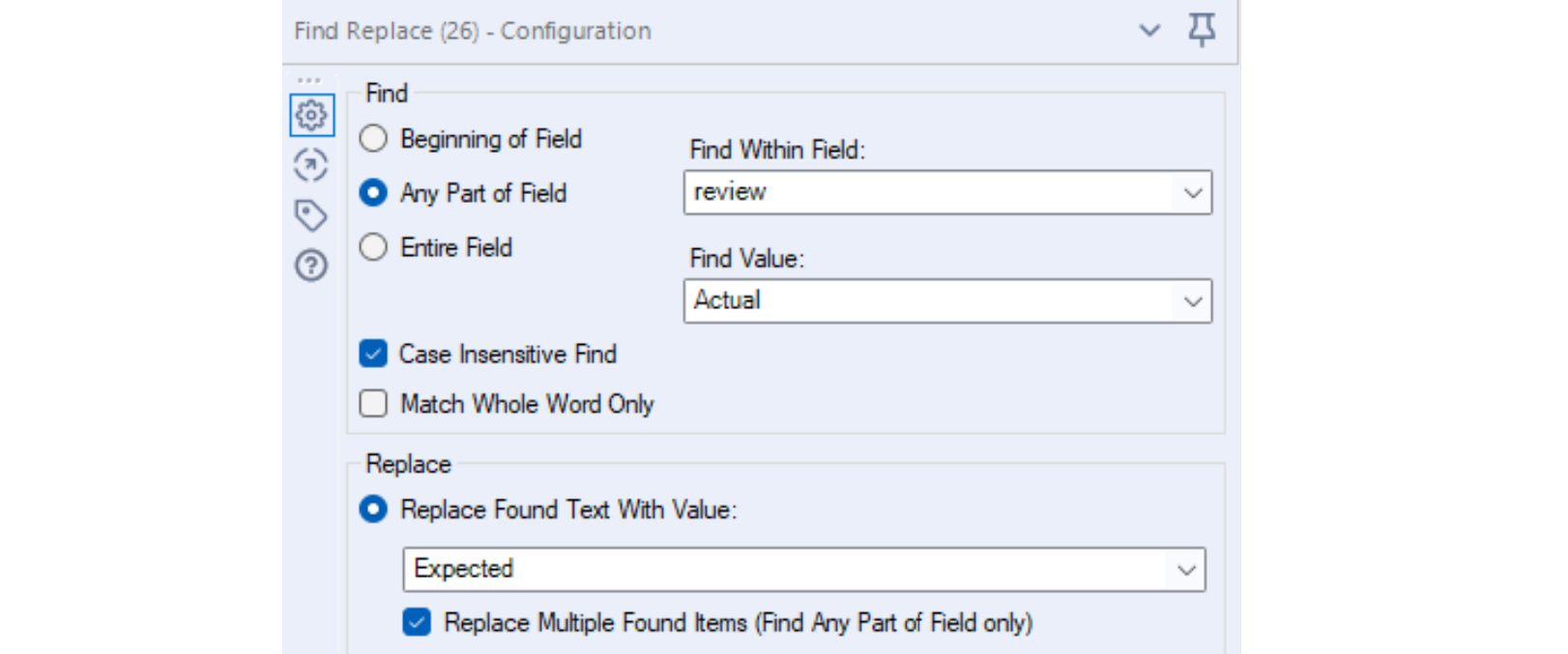Viewport: 1568px width, 654px height.
Task: Uncheck Case Insensitive Find
Action: [373, 354]
